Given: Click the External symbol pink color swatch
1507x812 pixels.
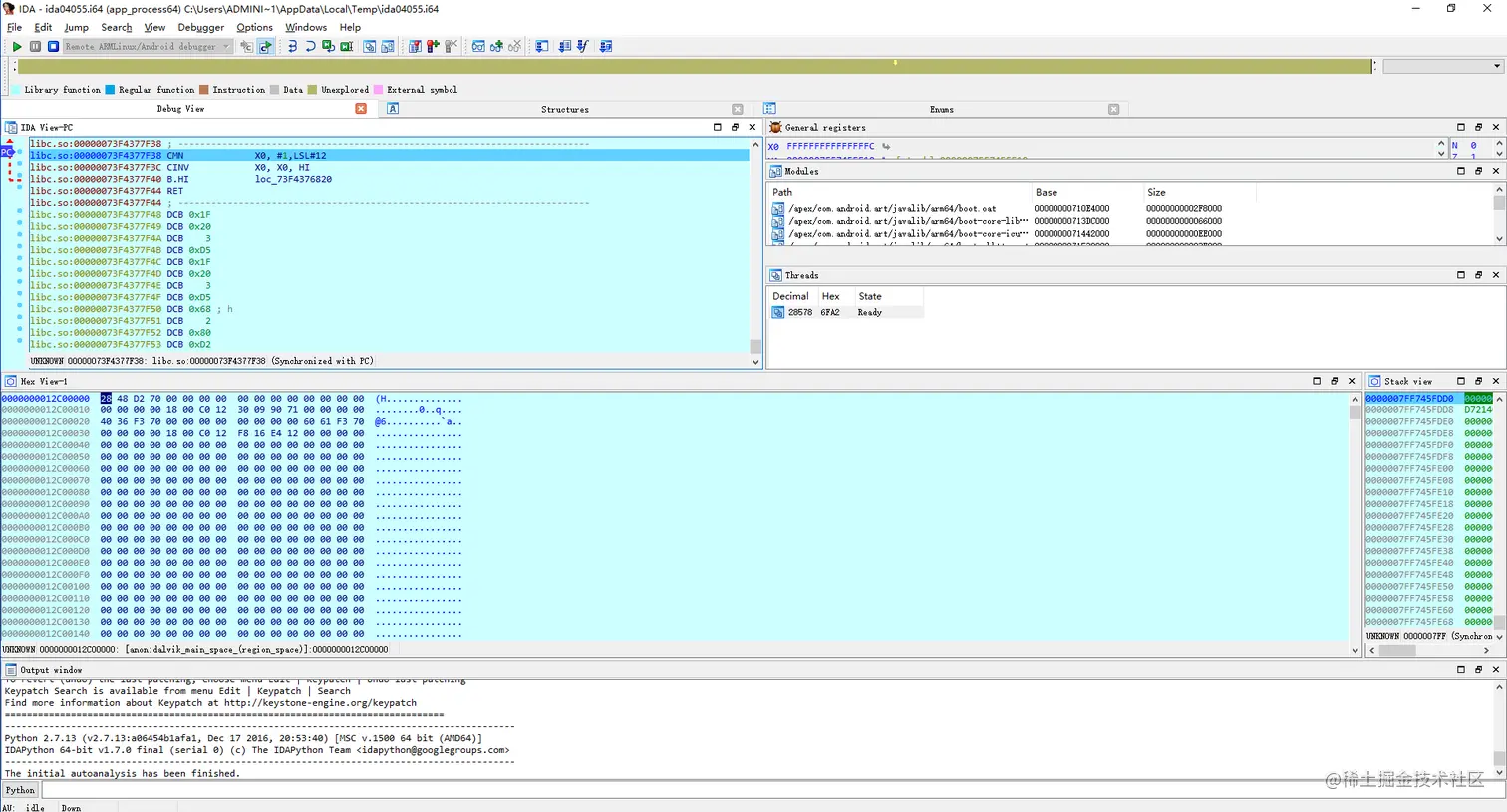Looking at the screenshot, I should (x=378, y=90).
